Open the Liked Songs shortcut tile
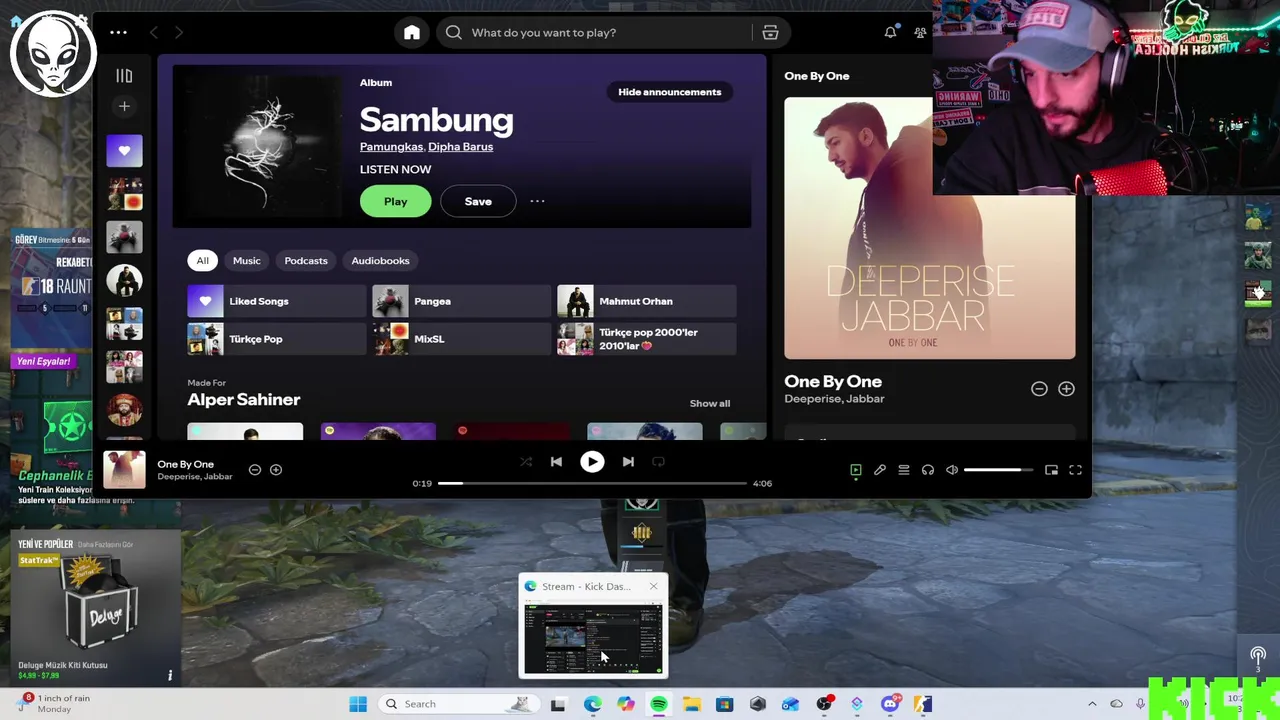The image size is (1280, 720). [x=277, y=301]
